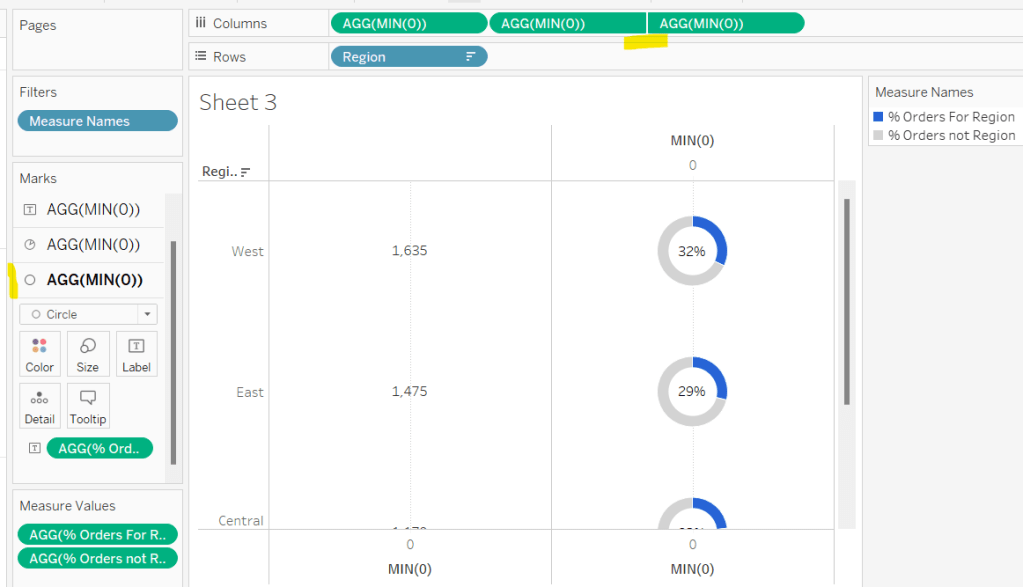Click gray % Orders not Region swatch
The image size is (1023, 587).
[x=879, y=135]
